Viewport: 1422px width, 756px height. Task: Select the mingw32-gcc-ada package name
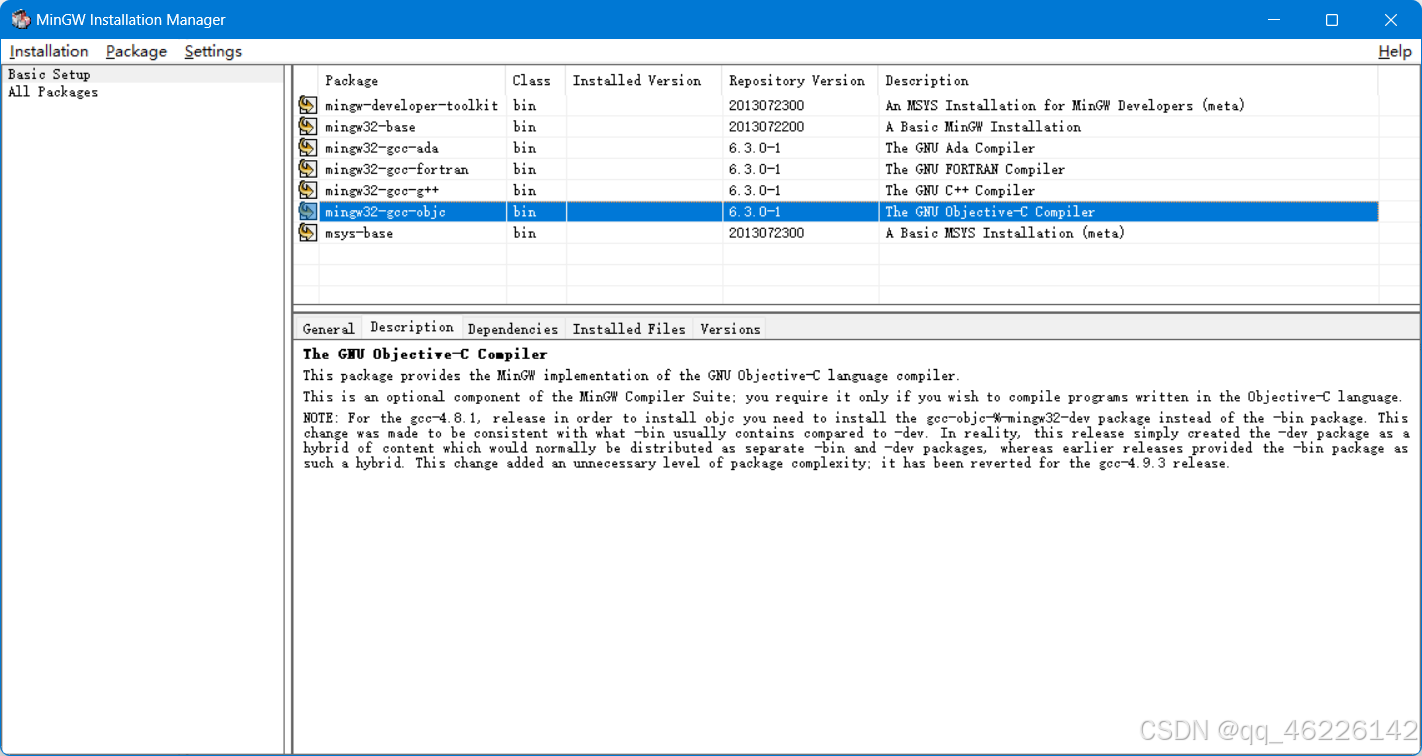click(382, 148)
